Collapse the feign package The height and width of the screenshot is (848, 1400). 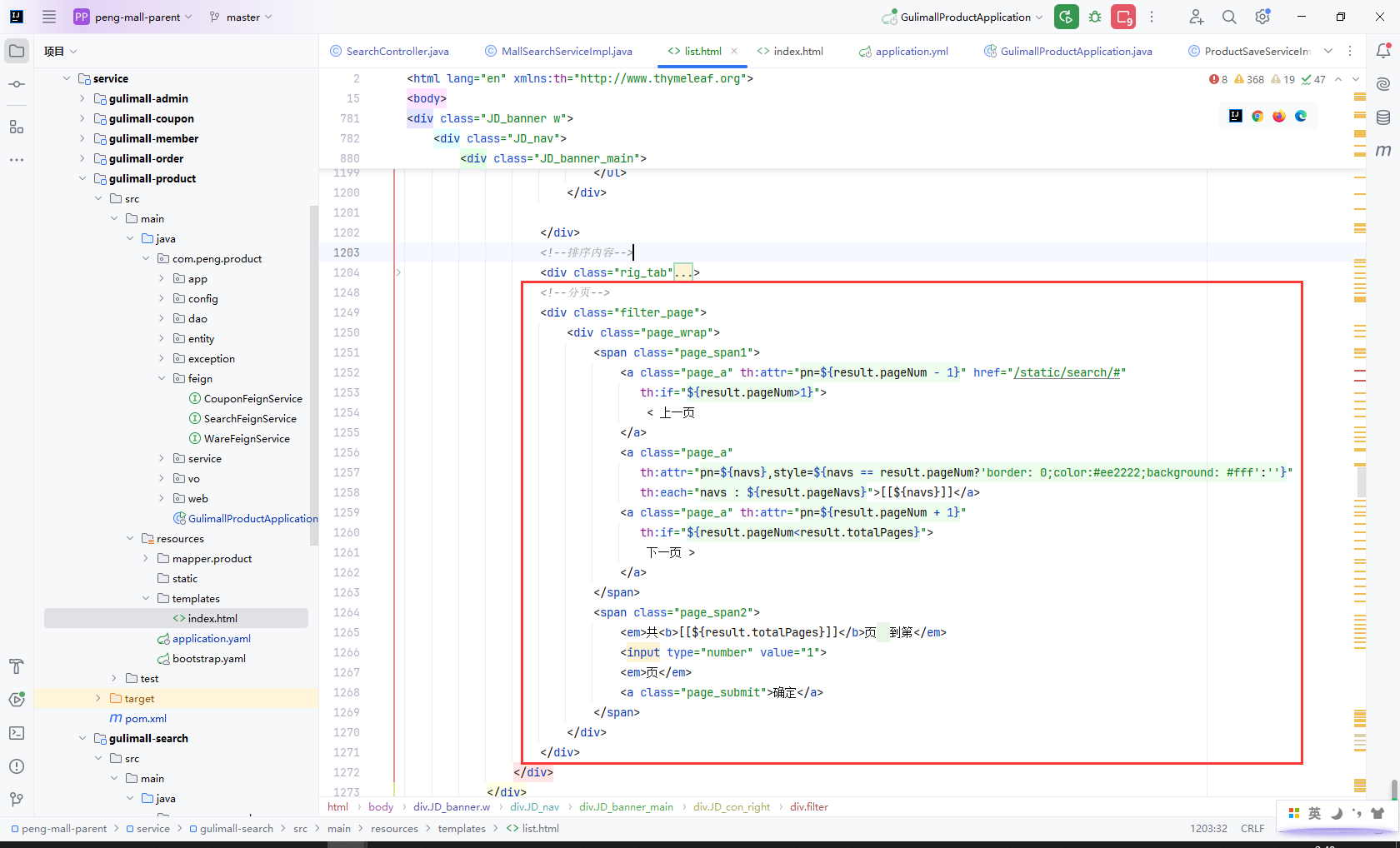point(162,378)
